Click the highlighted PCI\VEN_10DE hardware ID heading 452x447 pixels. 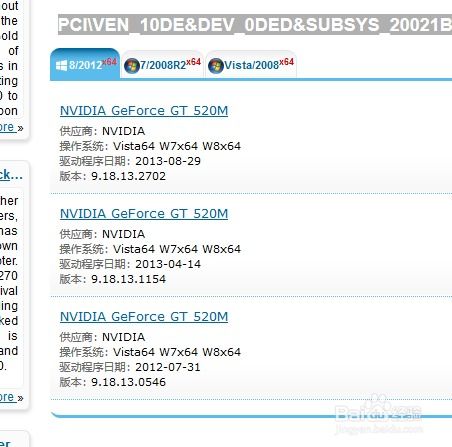[x=255, y=25]
